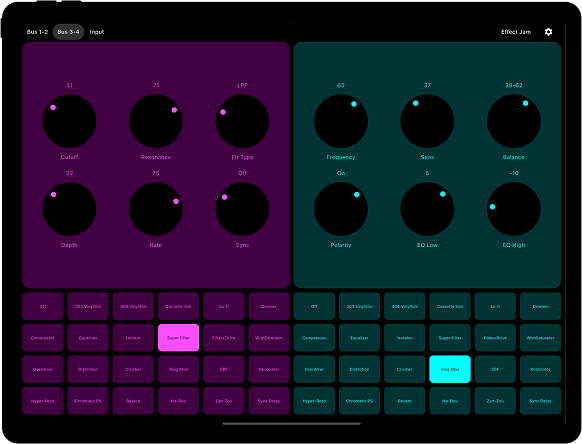Choose Resonator in the cyan grid
Screen dimensions: 582x444
click(x=541, y=369)
